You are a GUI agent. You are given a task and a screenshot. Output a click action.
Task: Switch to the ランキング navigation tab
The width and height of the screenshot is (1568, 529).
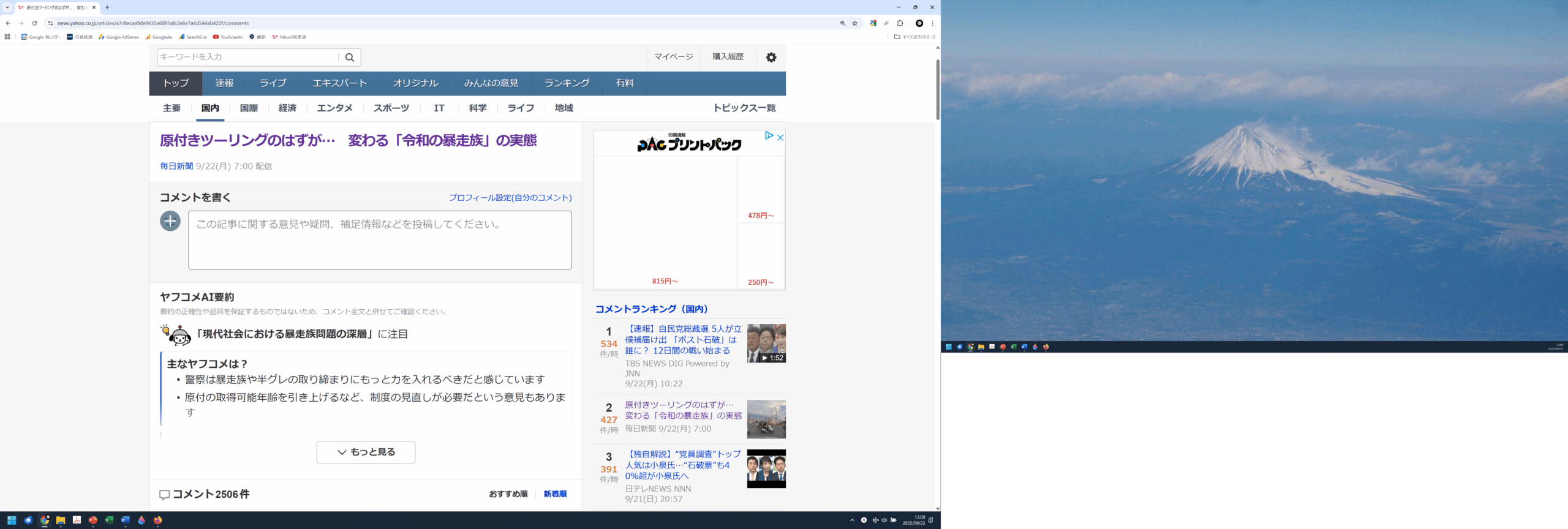[567, 83]
